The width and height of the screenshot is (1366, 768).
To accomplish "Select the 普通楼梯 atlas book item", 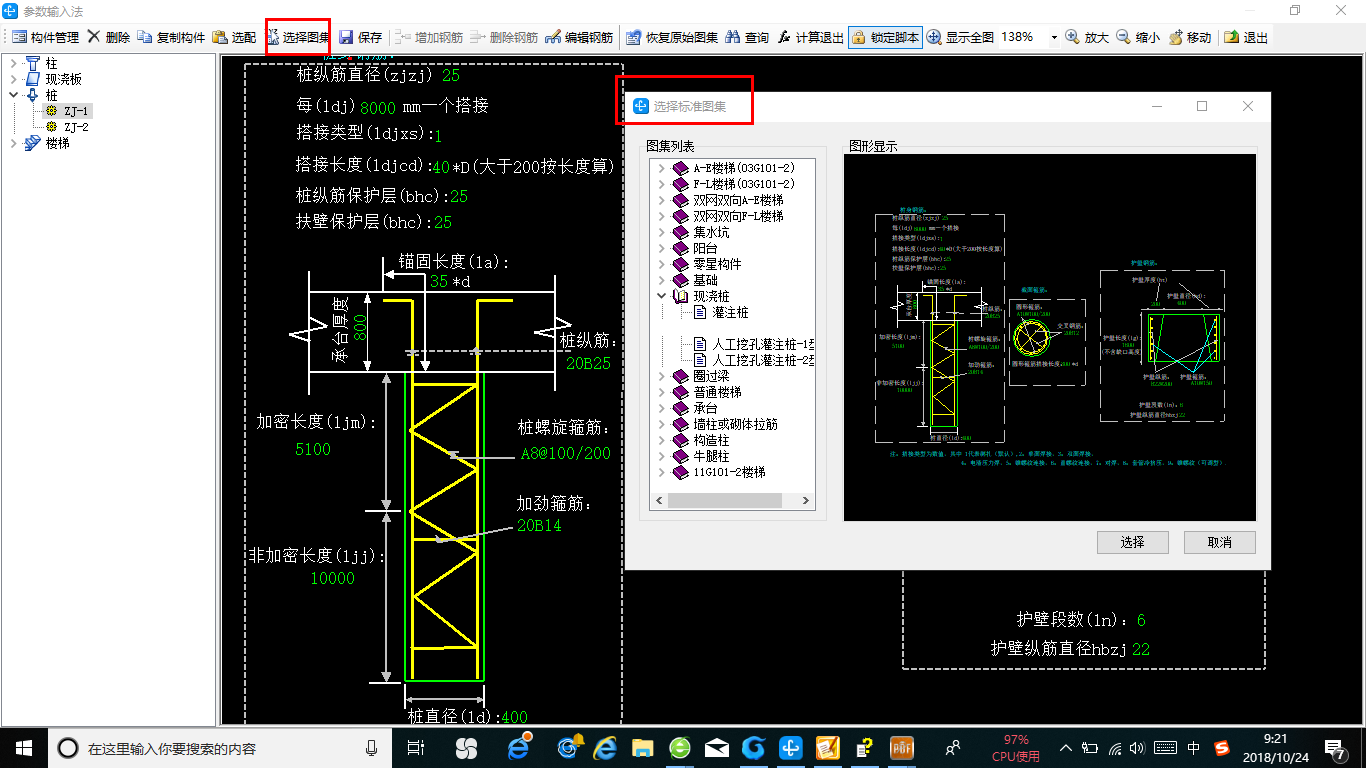I will pyautogui.click(x=718, y=392).
